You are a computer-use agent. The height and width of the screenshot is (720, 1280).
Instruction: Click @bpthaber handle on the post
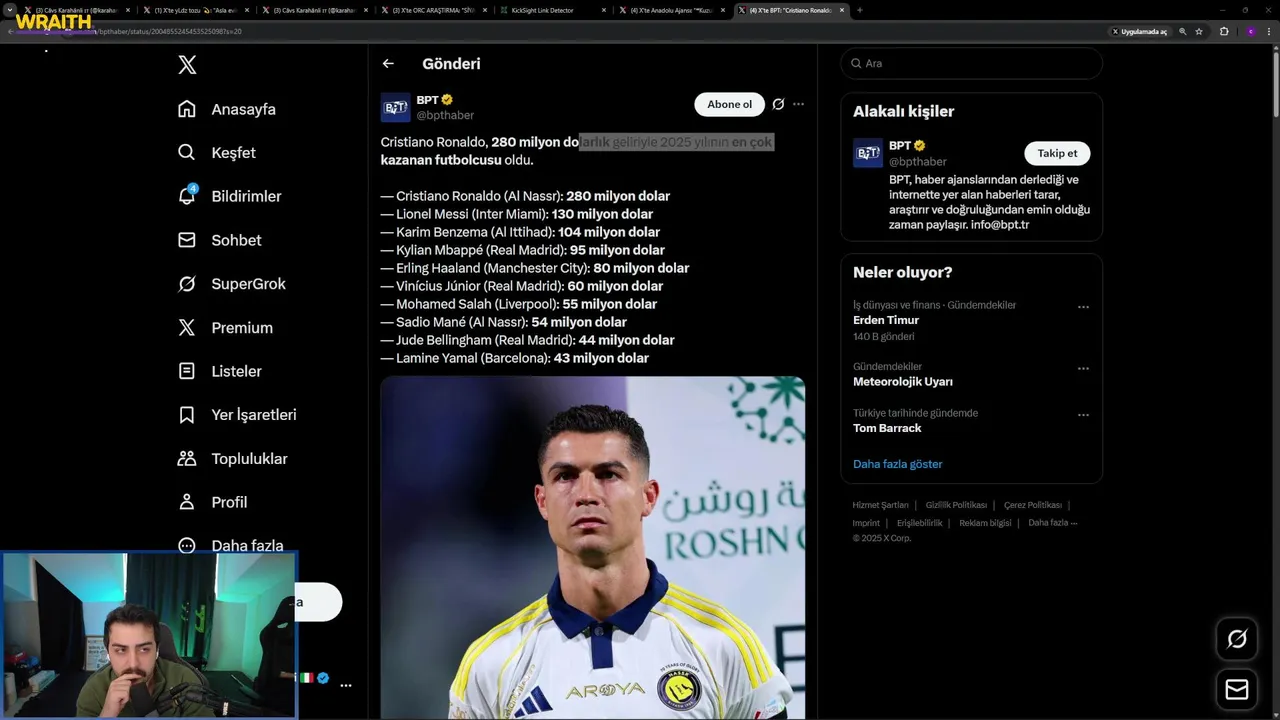(x=445, y=116)
